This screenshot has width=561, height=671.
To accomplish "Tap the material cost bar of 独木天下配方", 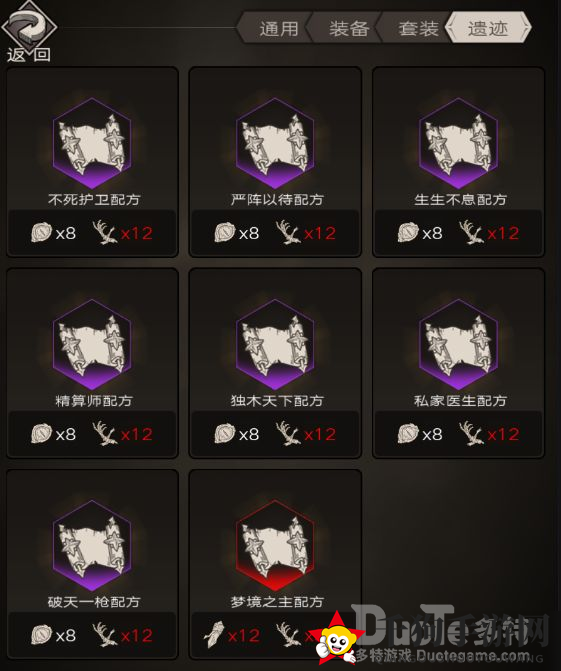I will 275,434.
